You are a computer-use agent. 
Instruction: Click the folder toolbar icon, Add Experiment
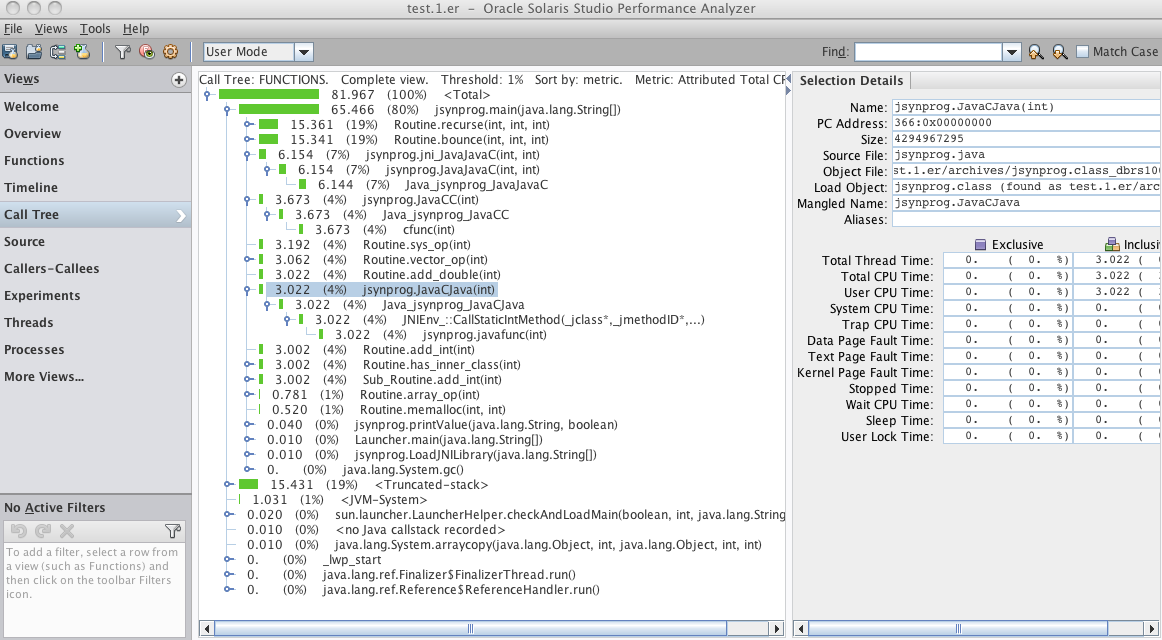coord(34,52)
